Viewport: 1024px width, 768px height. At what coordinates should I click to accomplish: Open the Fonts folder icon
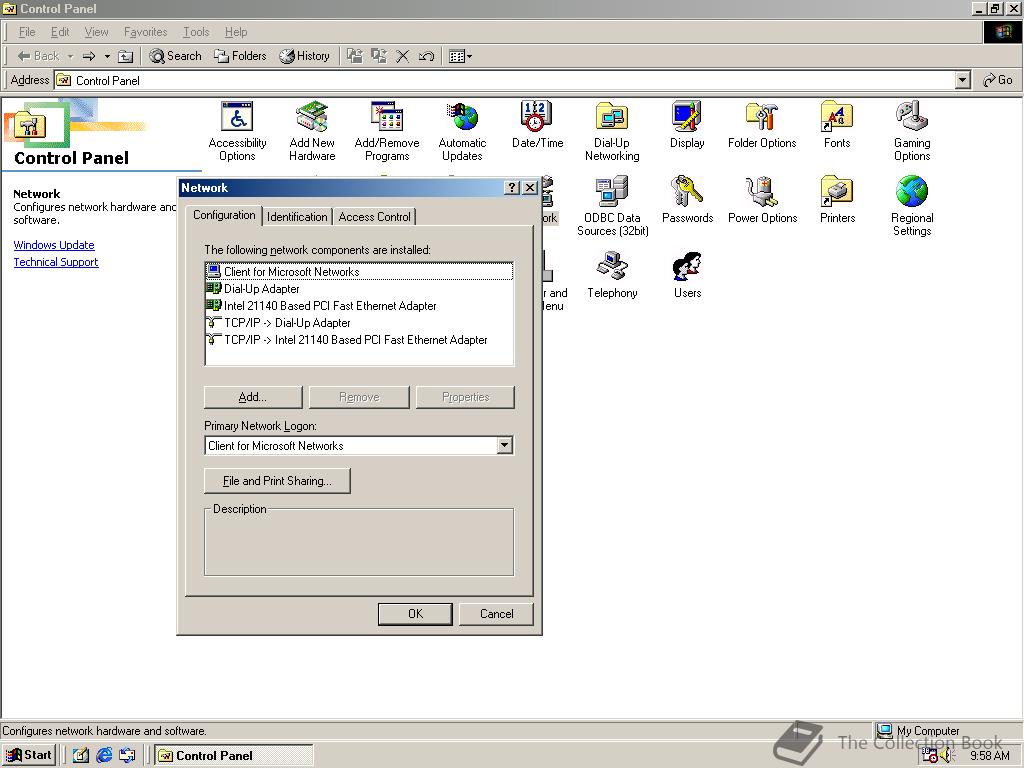pyautogui.click(x=837, y=125)
